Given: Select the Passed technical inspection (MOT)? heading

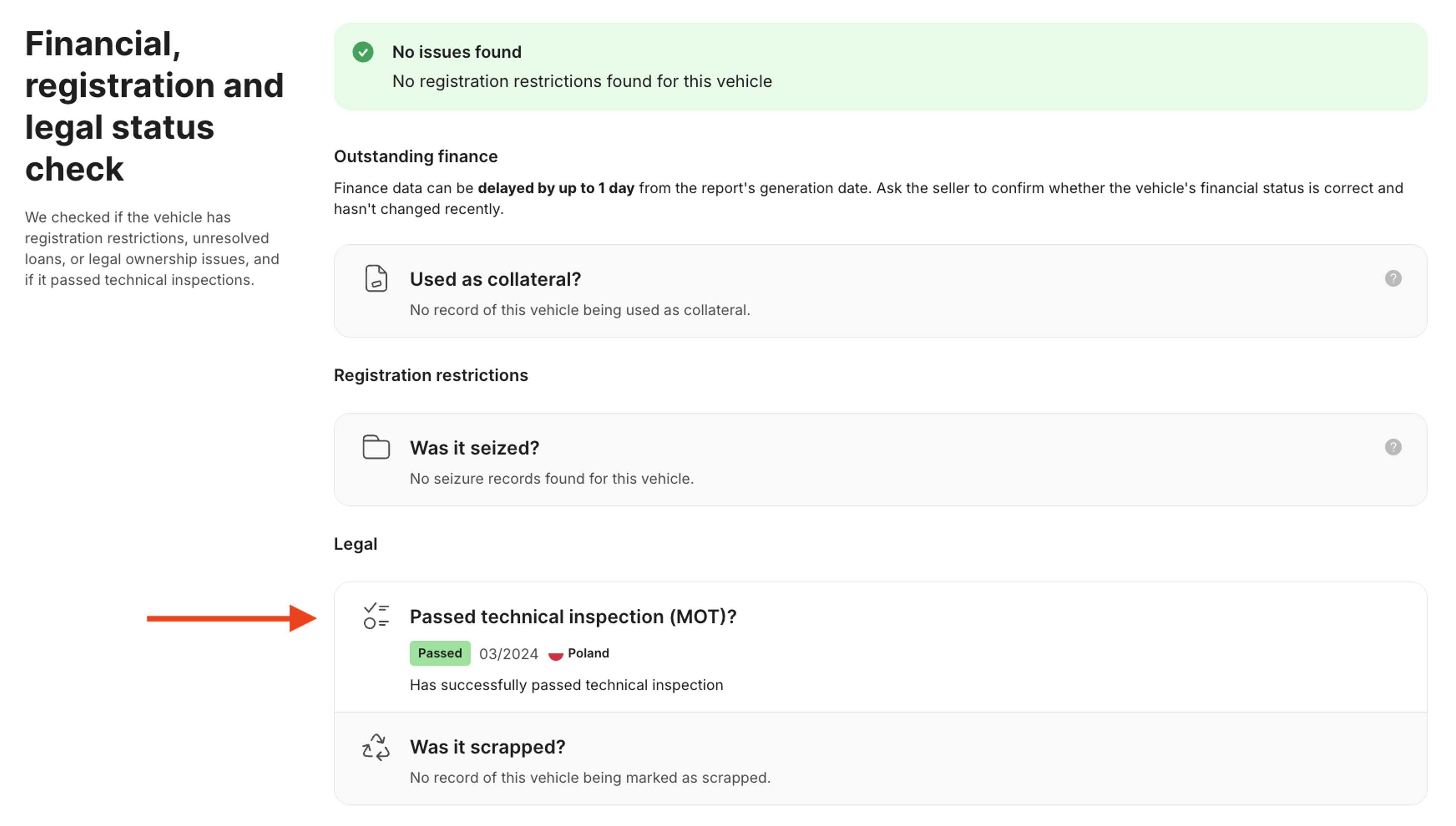Looking at the screenshot, I should [x=573, y=617].
